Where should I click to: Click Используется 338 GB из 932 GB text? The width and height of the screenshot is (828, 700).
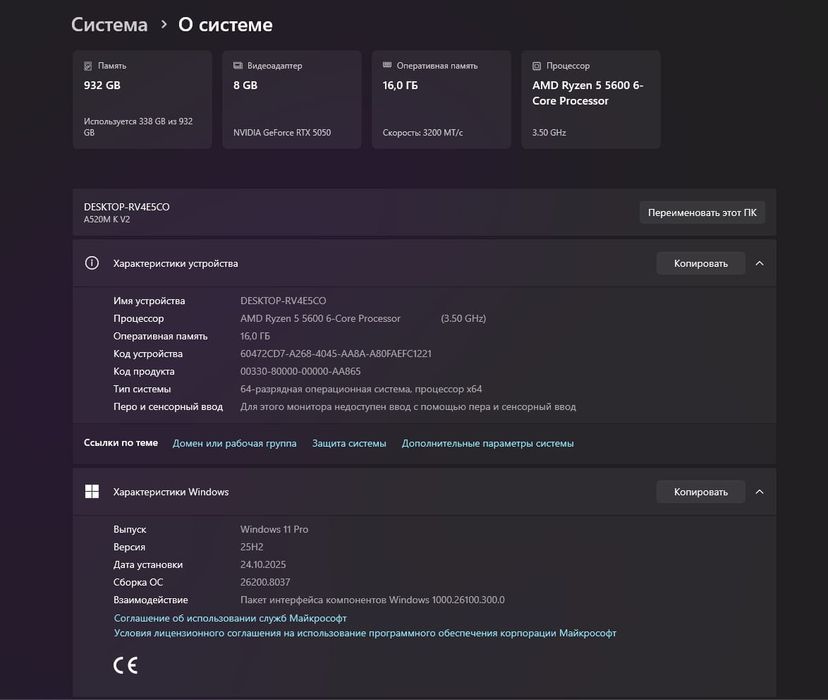138,127
